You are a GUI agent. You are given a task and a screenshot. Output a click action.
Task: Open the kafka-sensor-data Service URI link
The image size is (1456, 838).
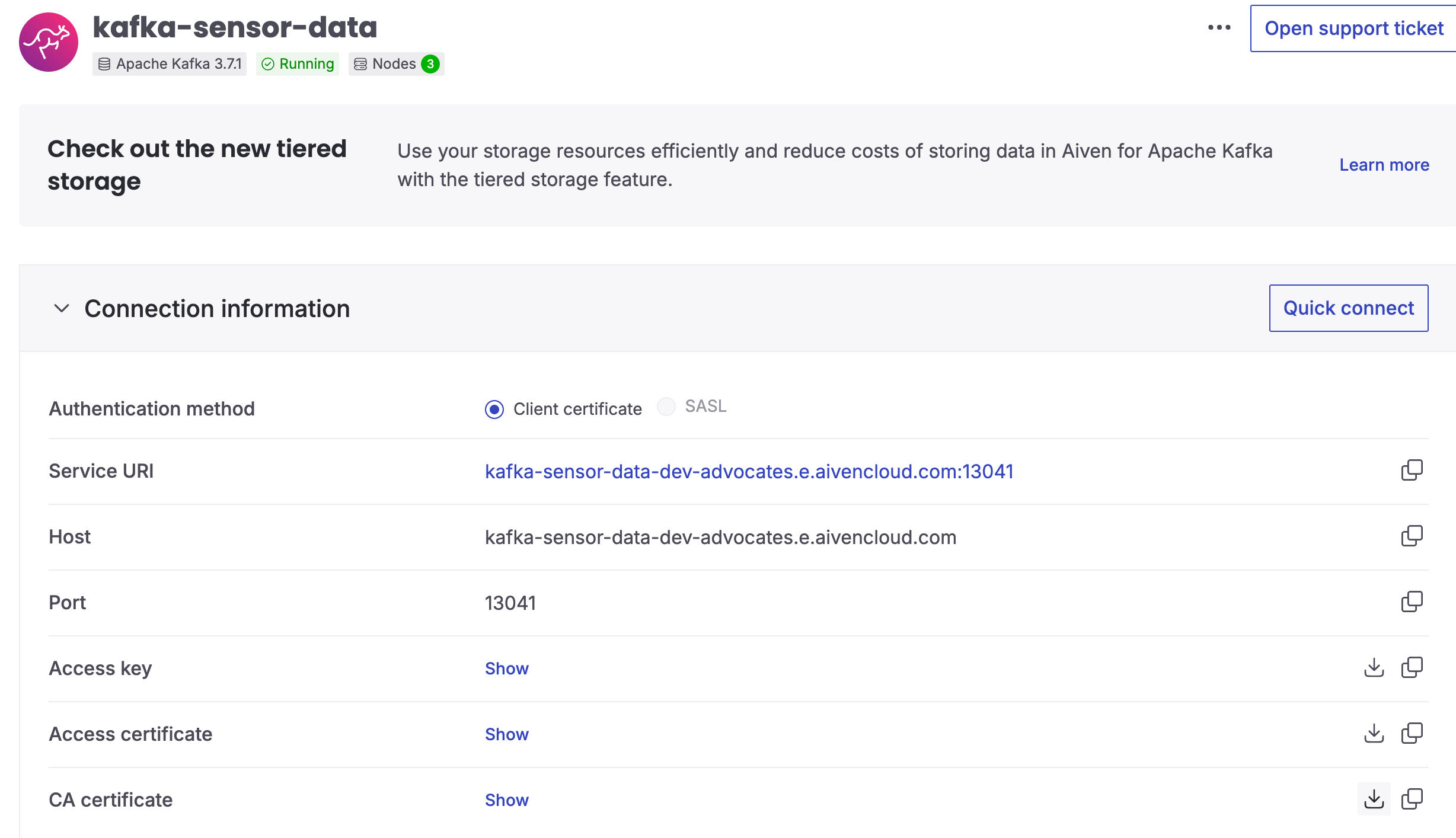[749, 472]
